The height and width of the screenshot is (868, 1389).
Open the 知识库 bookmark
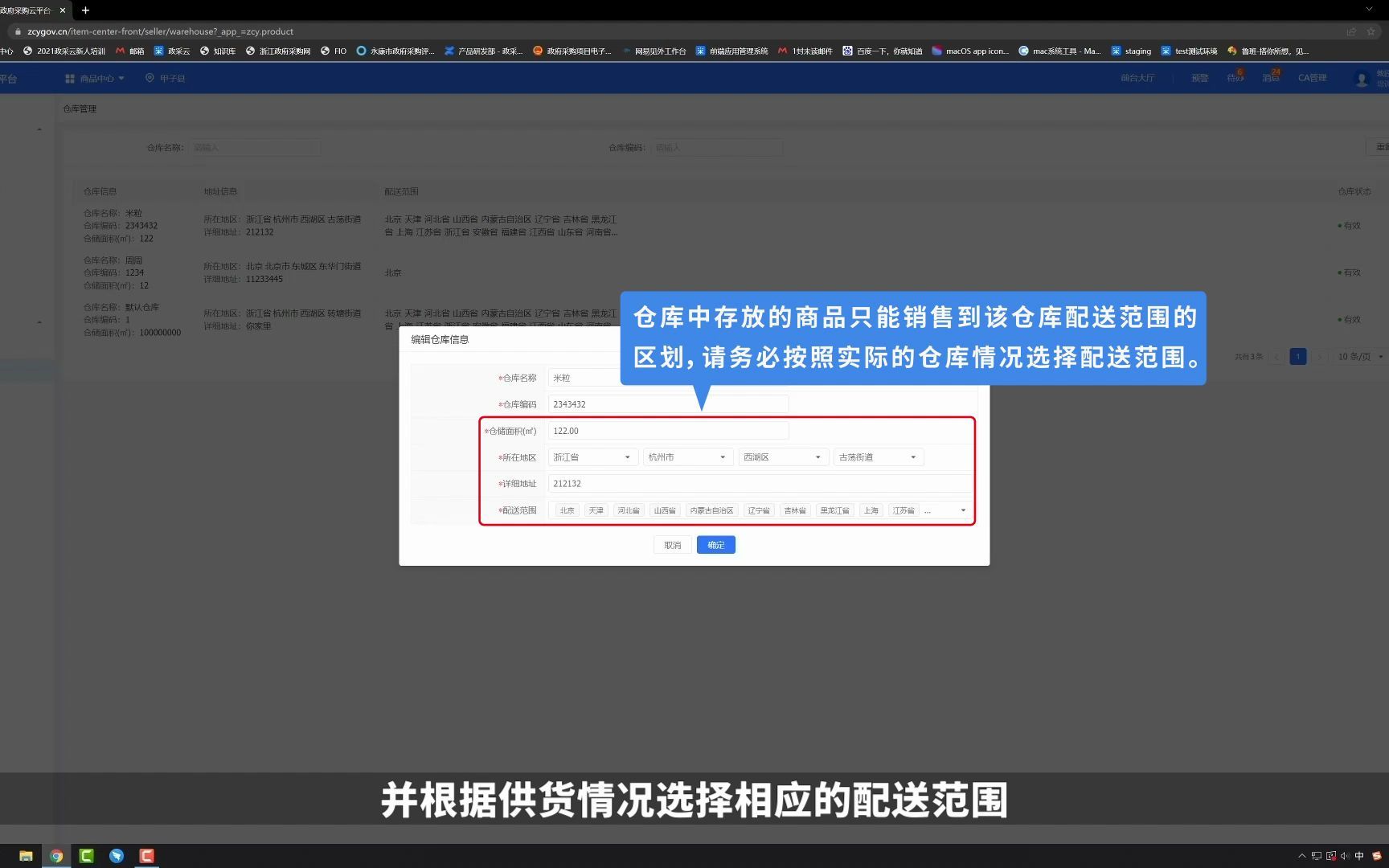[218, 51]
